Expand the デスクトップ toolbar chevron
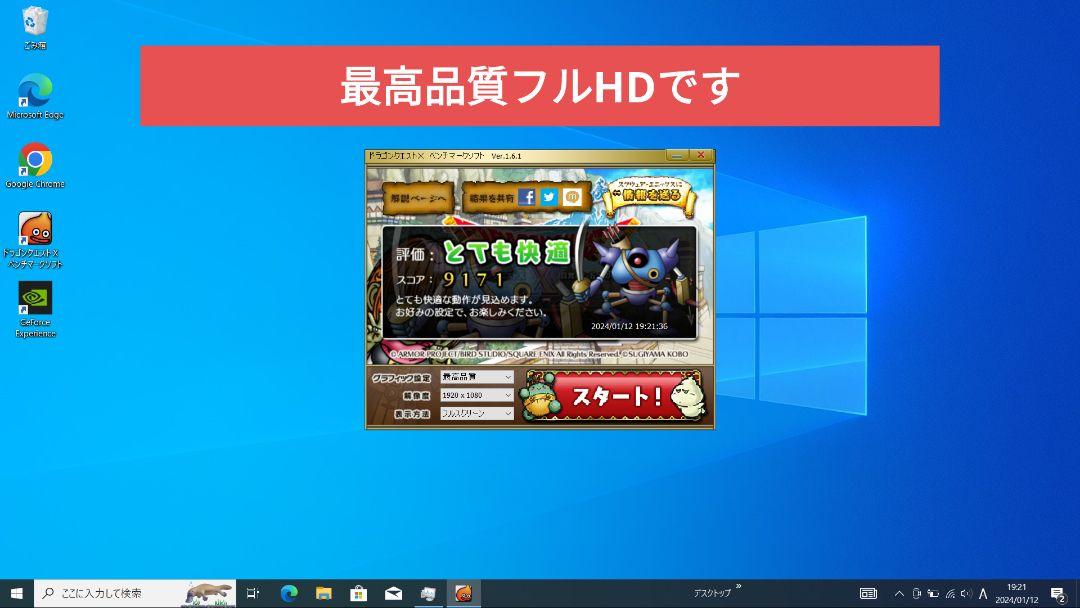This screenshot has width=1080, height=608. [x=738, y=587]
